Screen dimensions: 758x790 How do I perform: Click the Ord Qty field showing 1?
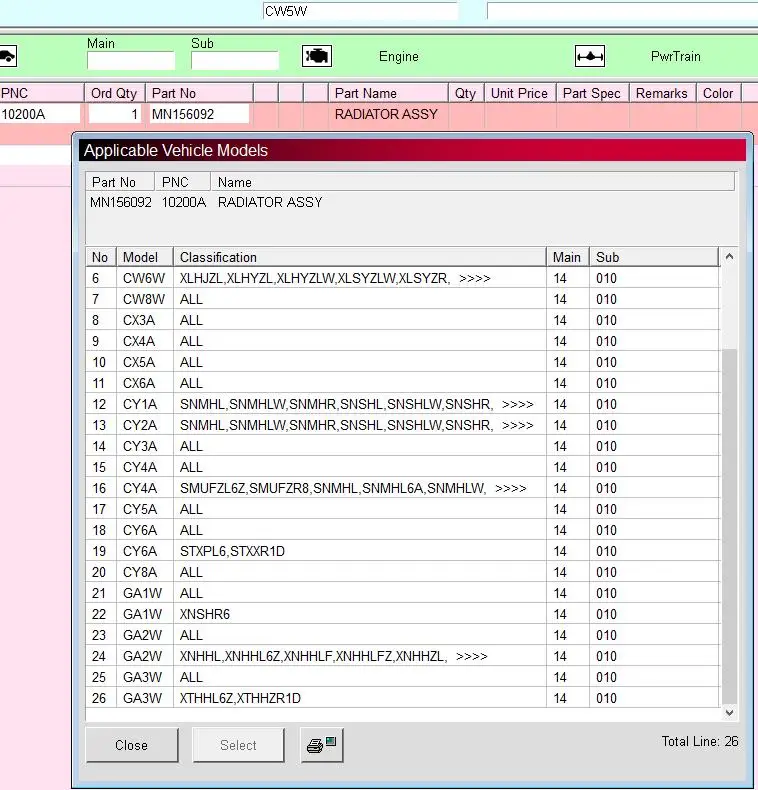tap(114, 114)
